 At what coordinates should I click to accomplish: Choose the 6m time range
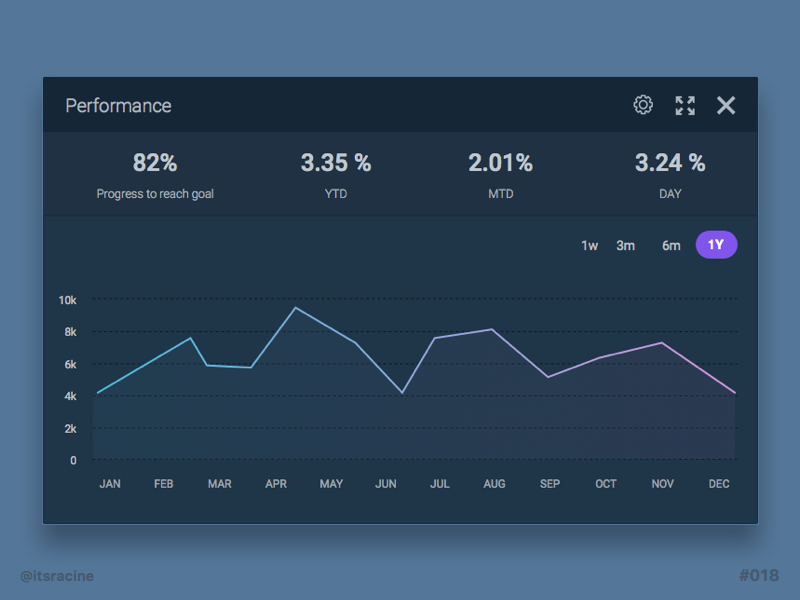(x=671, y=245)
